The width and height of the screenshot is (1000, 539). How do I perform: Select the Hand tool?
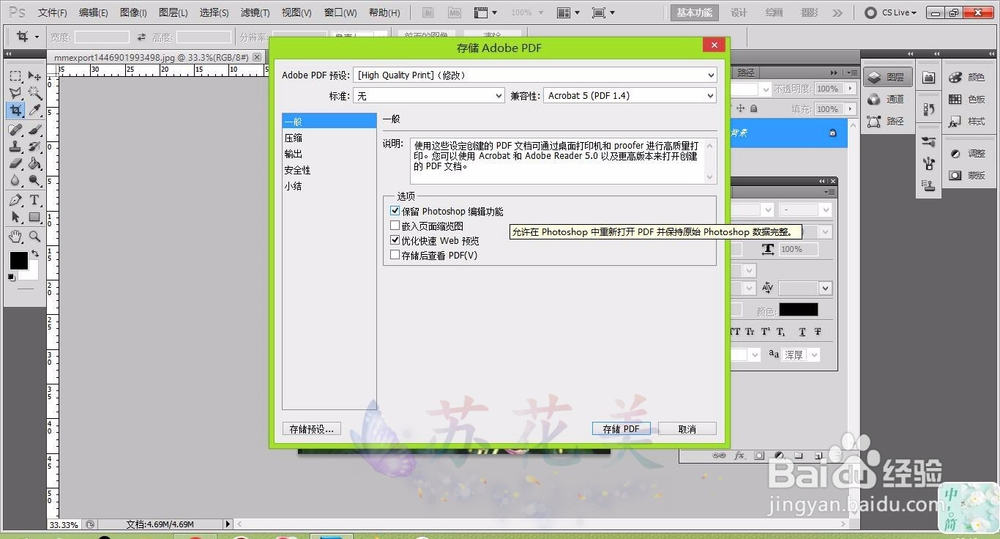[16, 237]
